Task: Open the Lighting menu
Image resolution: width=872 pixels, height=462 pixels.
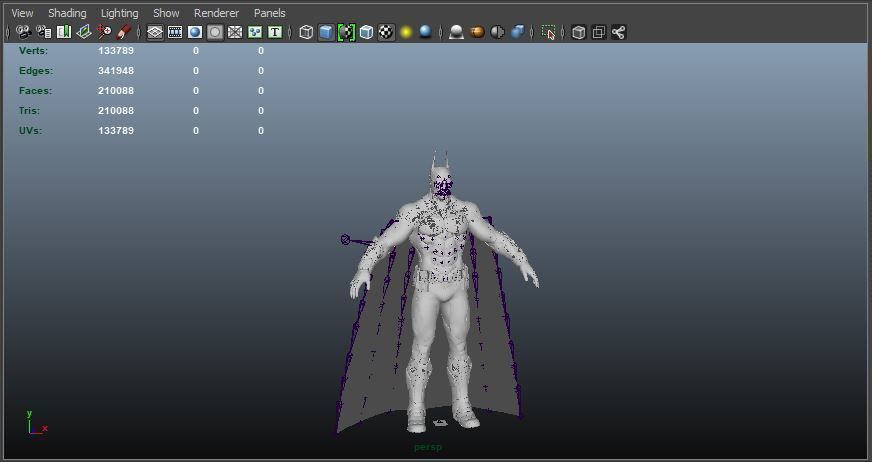Action: pyautogui.click(x=120, y=13)
